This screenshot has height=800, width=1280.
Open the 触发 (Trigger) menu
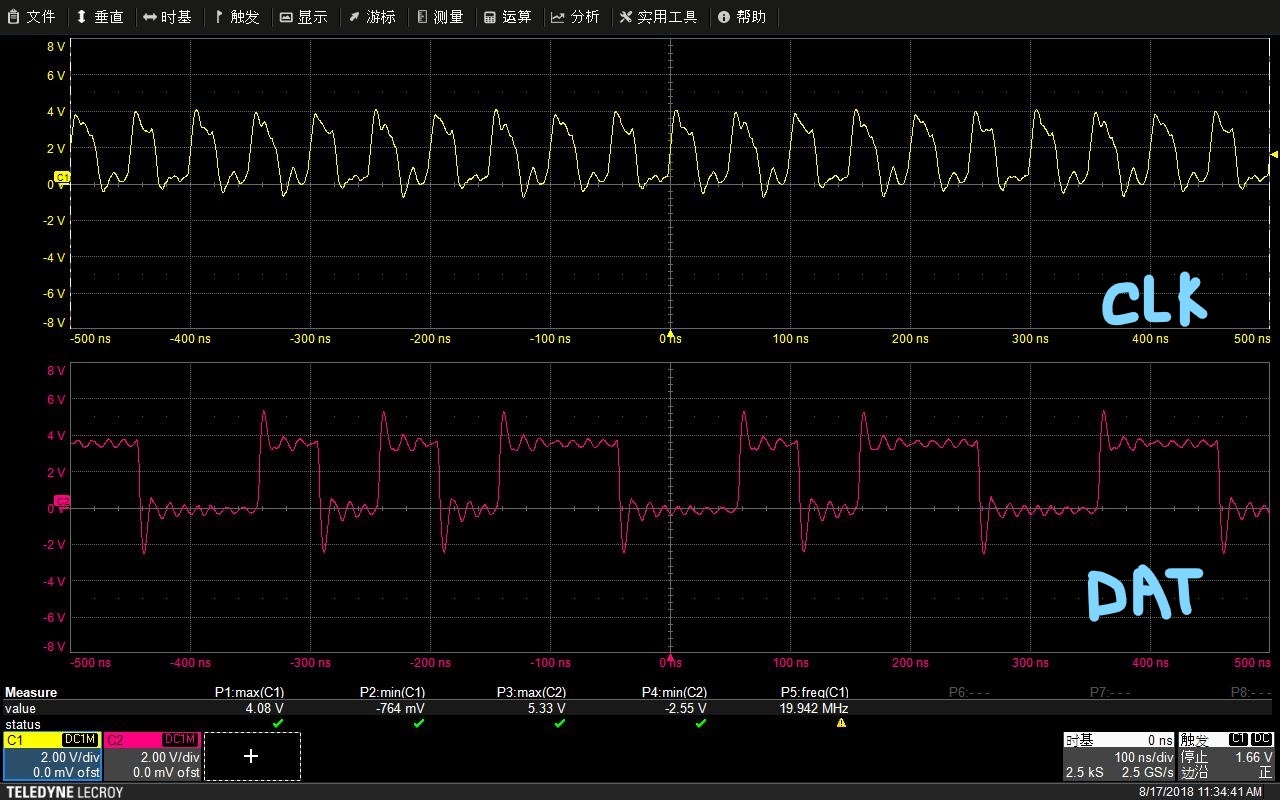point(236,17)
